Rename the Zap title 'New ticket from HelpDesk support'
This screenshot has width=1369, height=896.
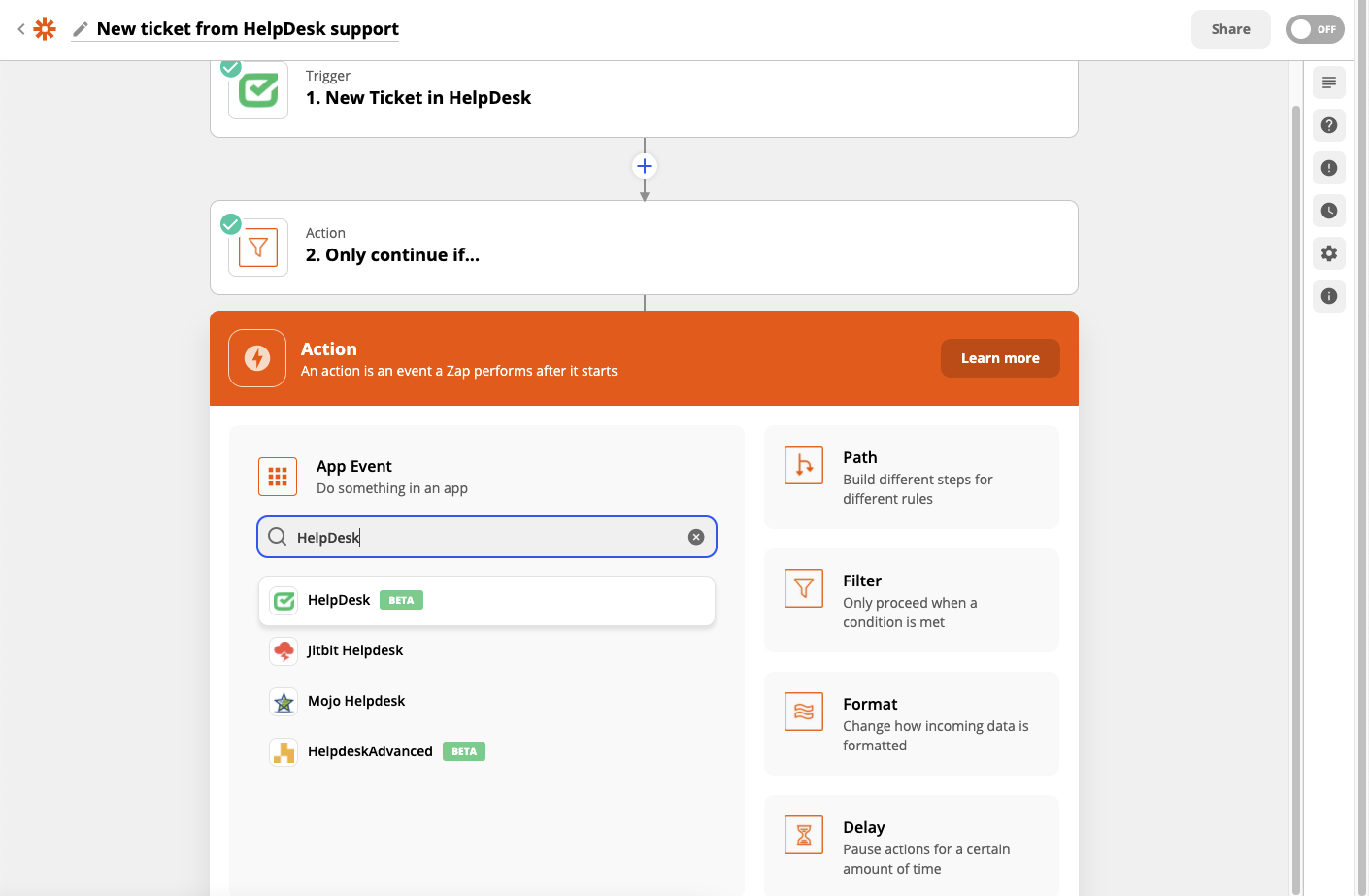click(x=248, y=29)
